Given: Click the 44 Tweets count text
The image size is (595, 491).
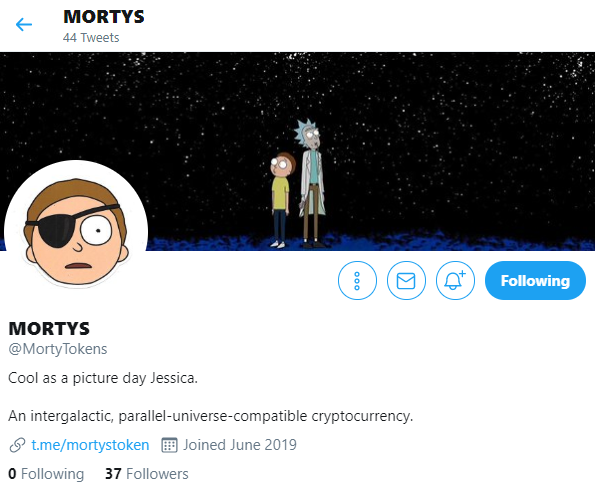Looking at the screenshot, I should [x=91, y=38].
